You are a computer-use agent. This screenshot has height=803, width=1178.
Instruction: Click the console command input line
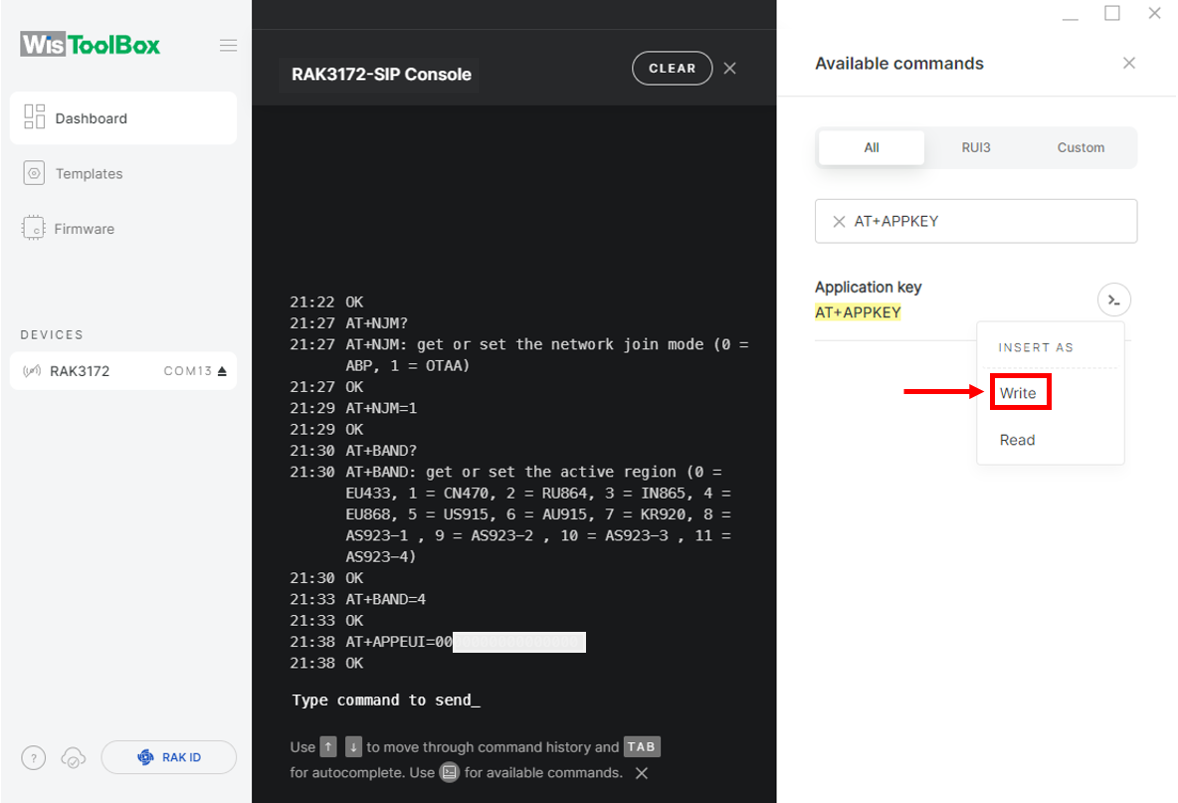(385, 700)
